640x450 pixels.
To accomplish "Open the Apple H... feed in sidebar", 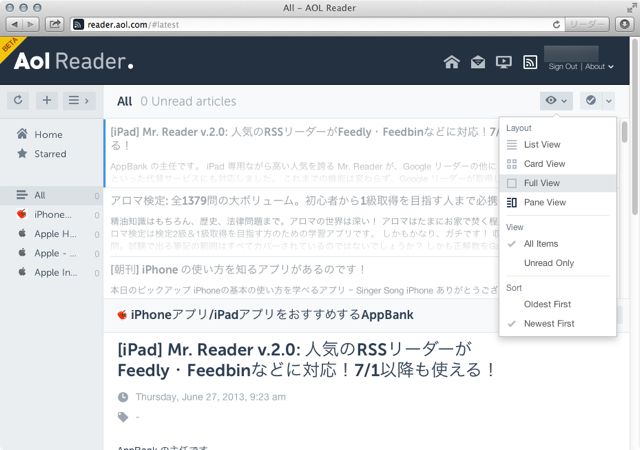I will tap(52, 234).
